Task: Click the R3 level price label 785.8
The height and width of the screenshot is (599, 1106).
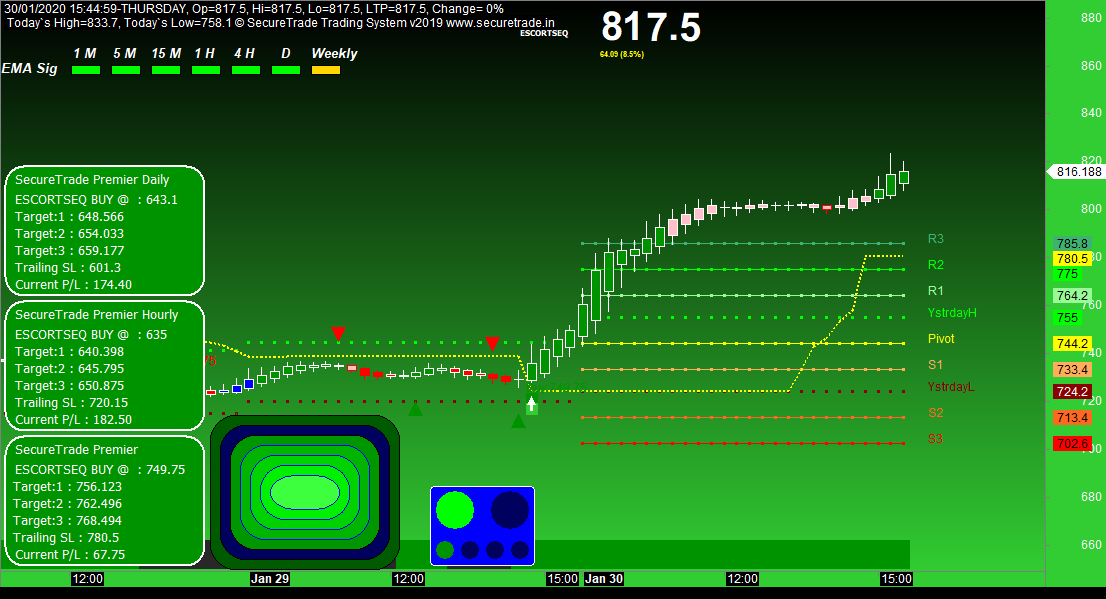Action: (1072, 244)
